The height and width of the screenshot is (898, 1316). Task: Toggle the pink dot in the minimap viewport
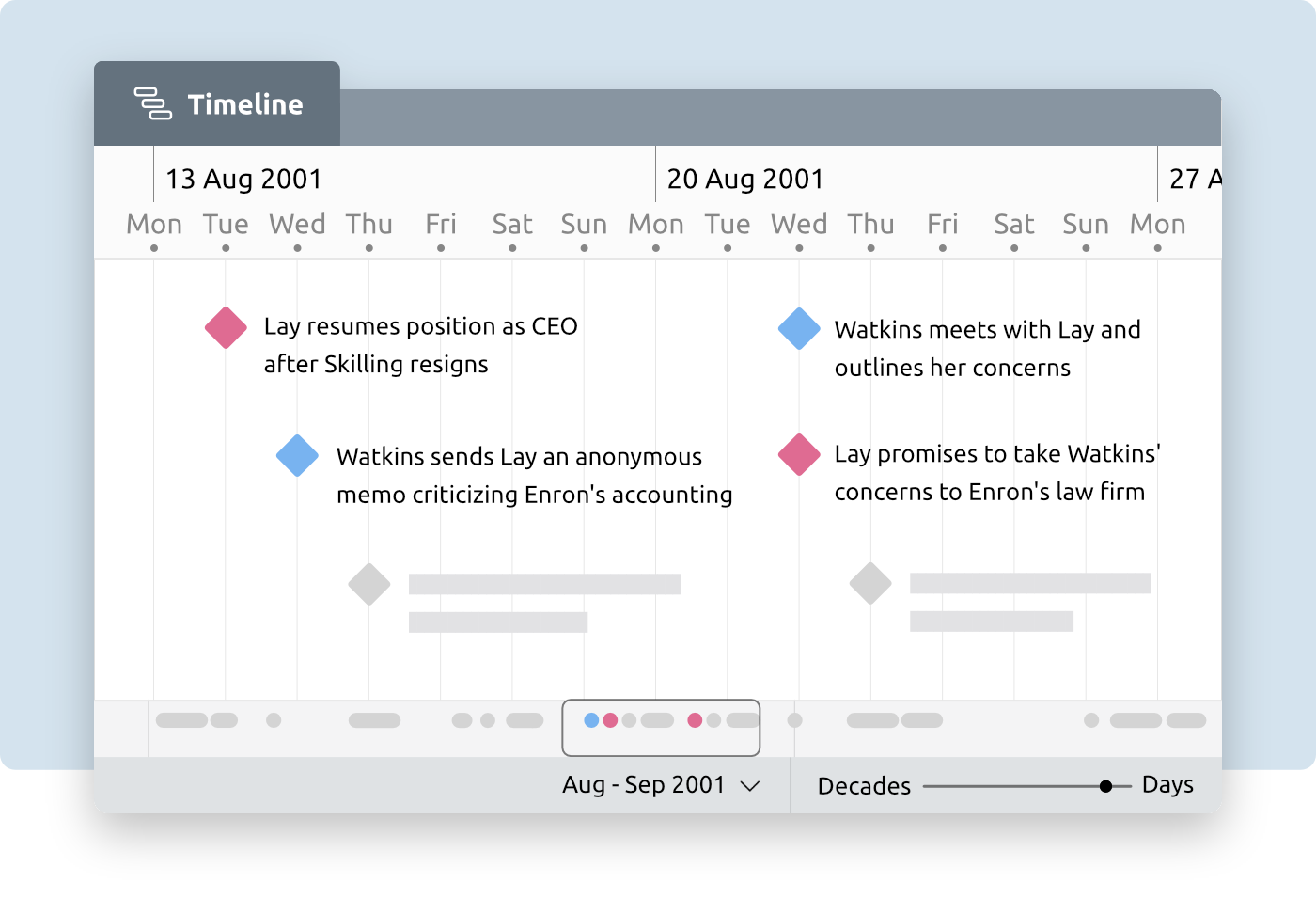tap(610, 722)
